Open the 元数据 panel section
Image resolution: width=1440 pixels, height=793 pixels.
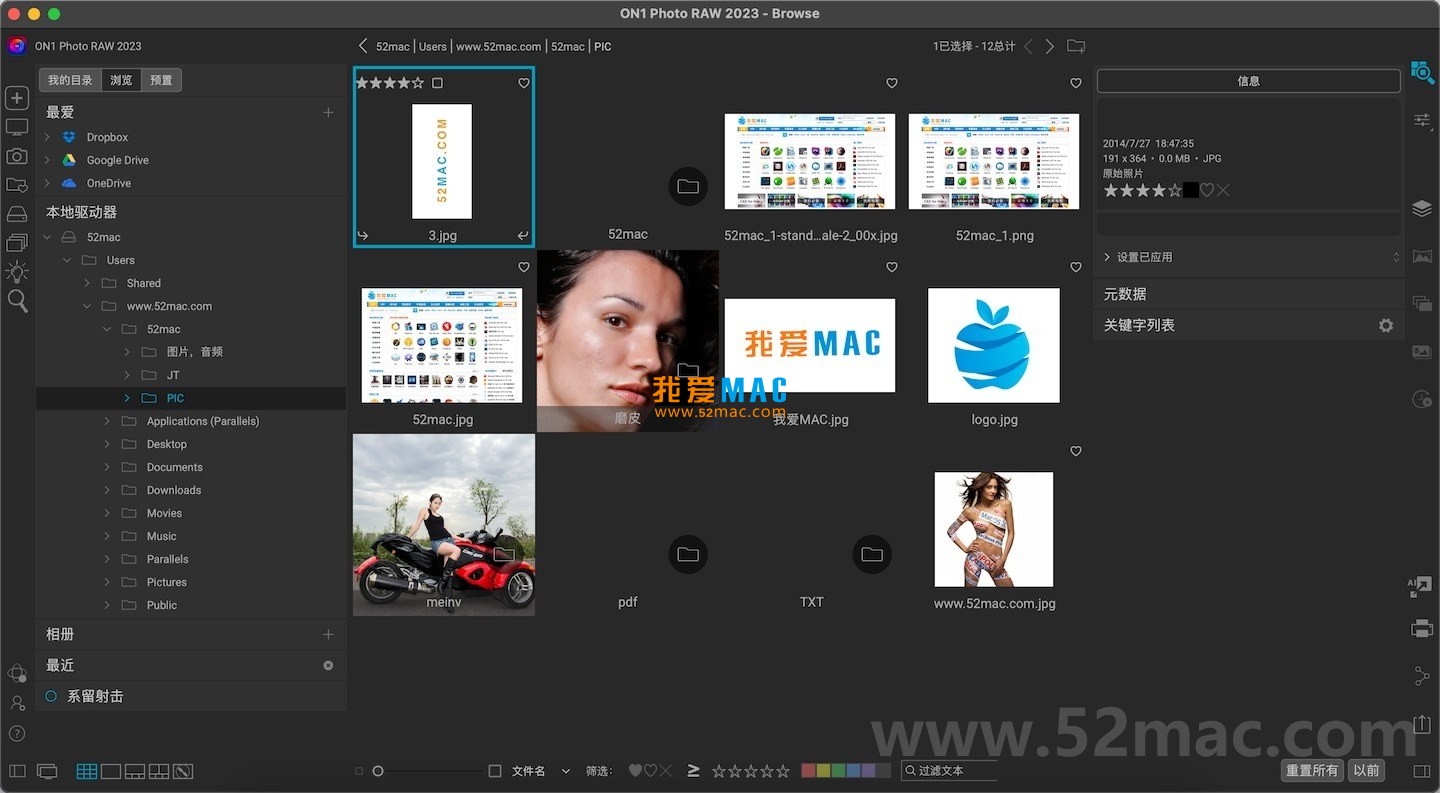(1249, 294)
